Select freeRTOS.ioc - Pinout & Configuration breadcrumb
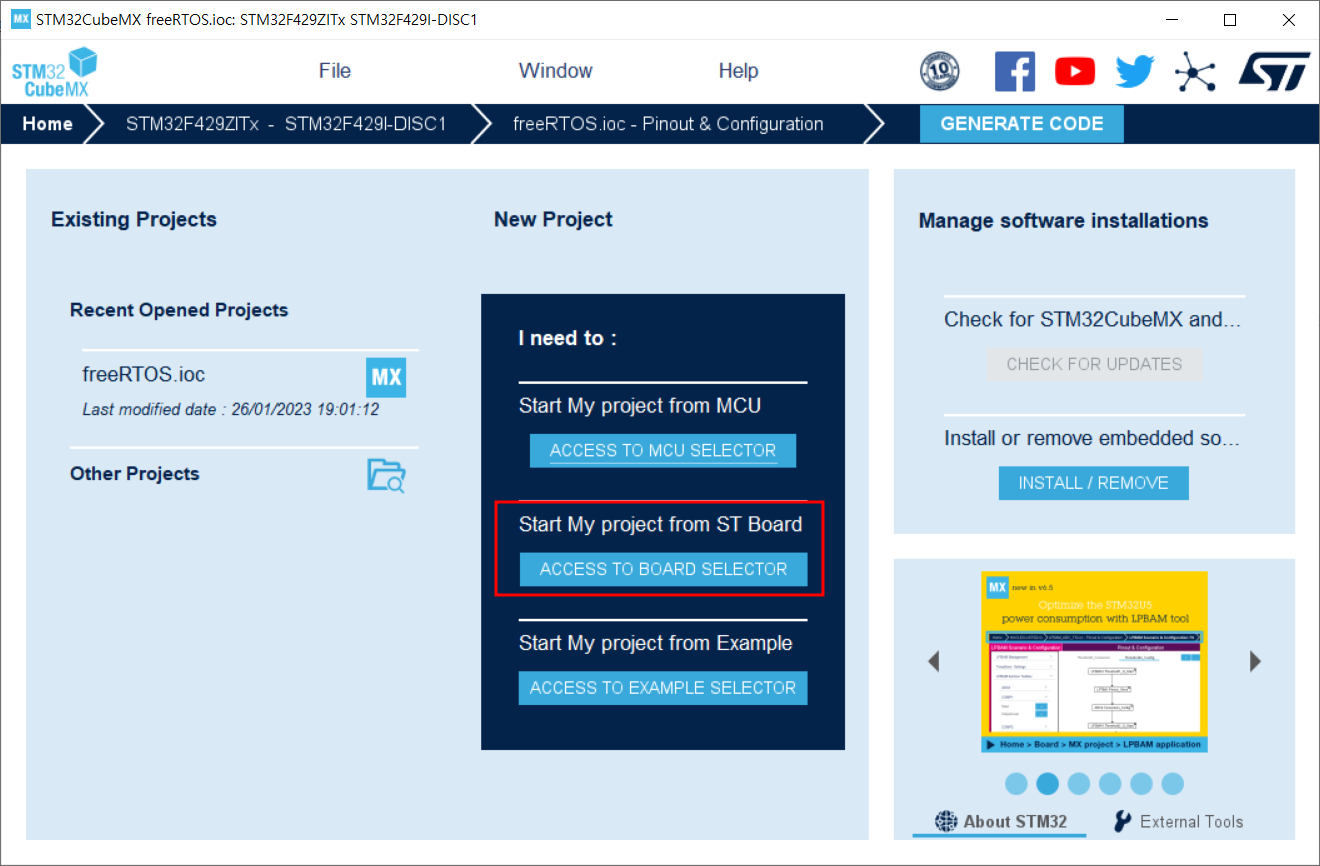The width and height of the screenshot is (1320, 866). [x=668, y=124]
